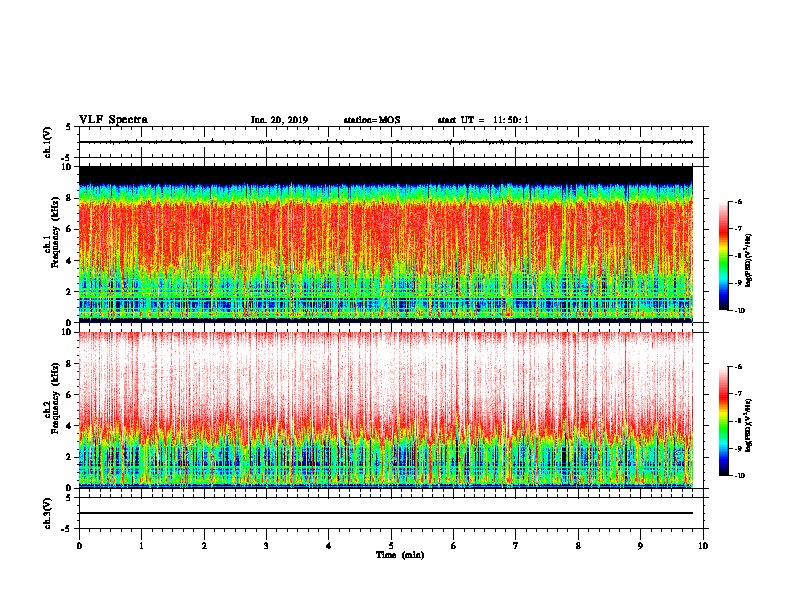
Task: Click the "4" kHz tick of ch.2 spectrogram
Action: [x=70, y=426]
